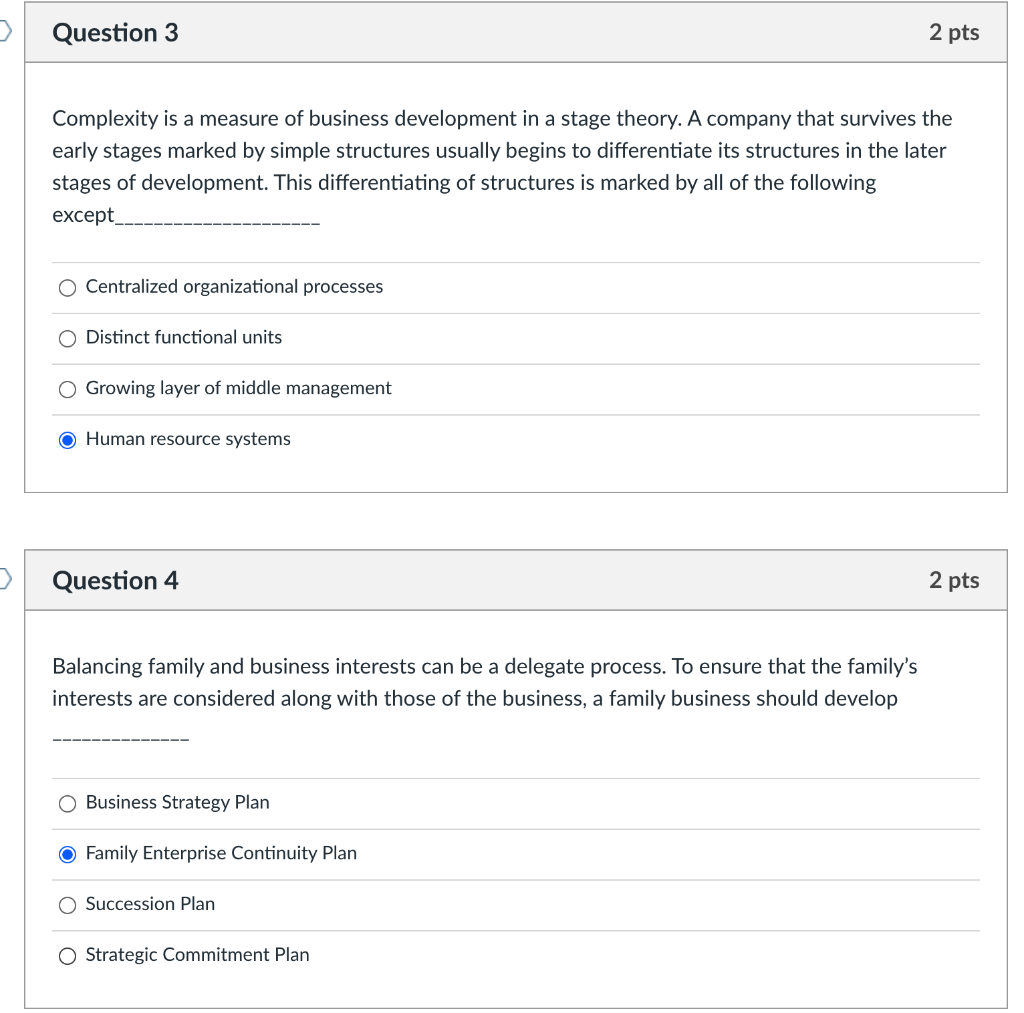Select the "Growing layer of middle management" option
The height and width of the screenshot is (1013, 1024).
[67, 389]
